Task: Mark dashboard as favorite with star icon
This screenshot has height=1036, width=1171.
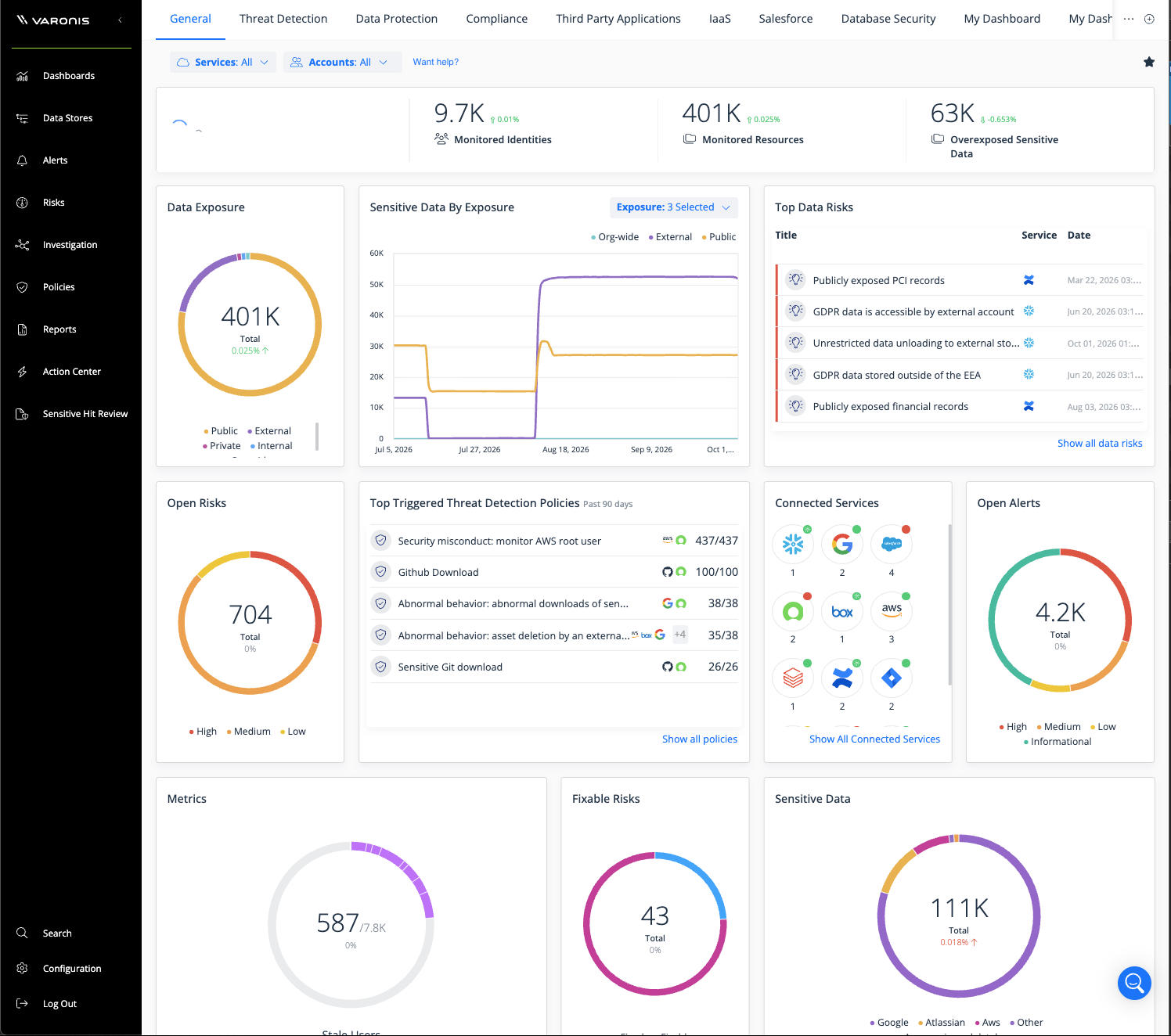Action: coord(1149,62)
